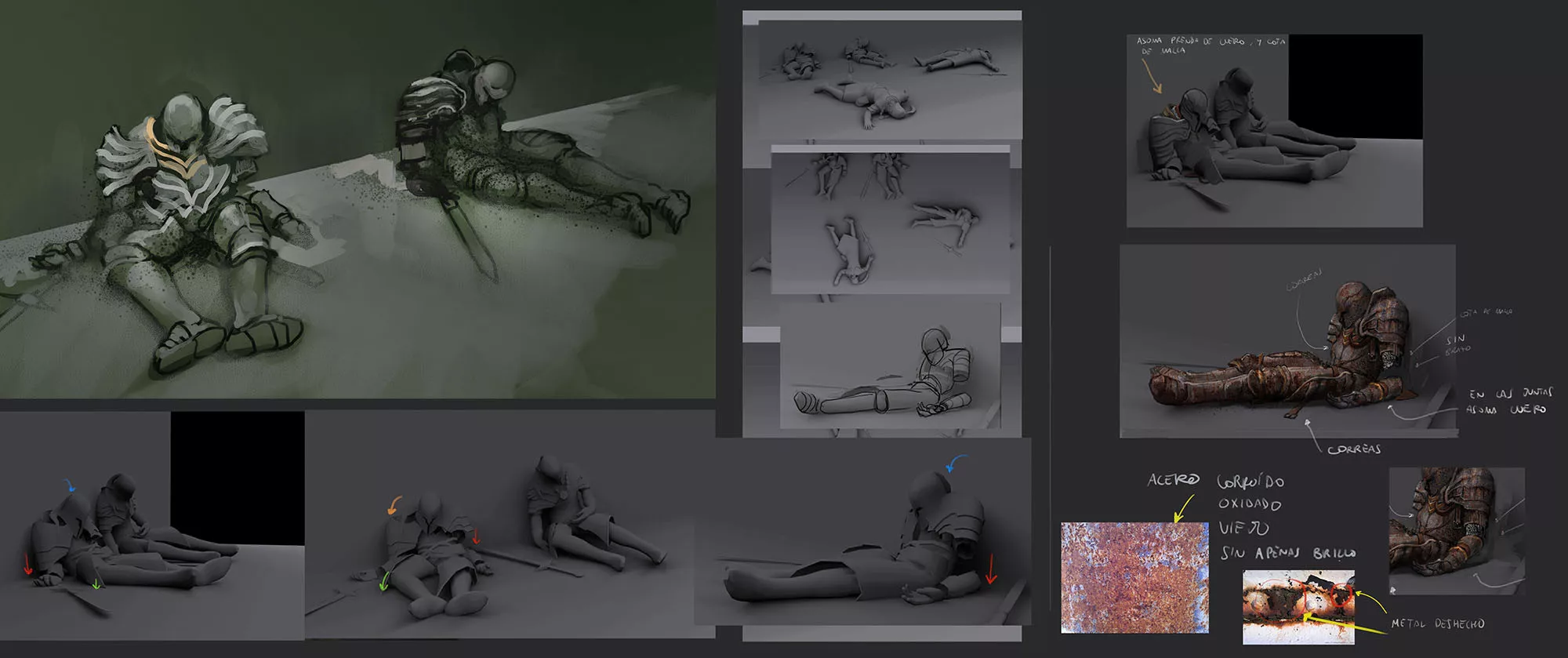Image resolution: width=1568 pixels, height=658 pixels.
Task: Select the small rusty knight thumbnail at bottom right
Action: coord(1456,531)
